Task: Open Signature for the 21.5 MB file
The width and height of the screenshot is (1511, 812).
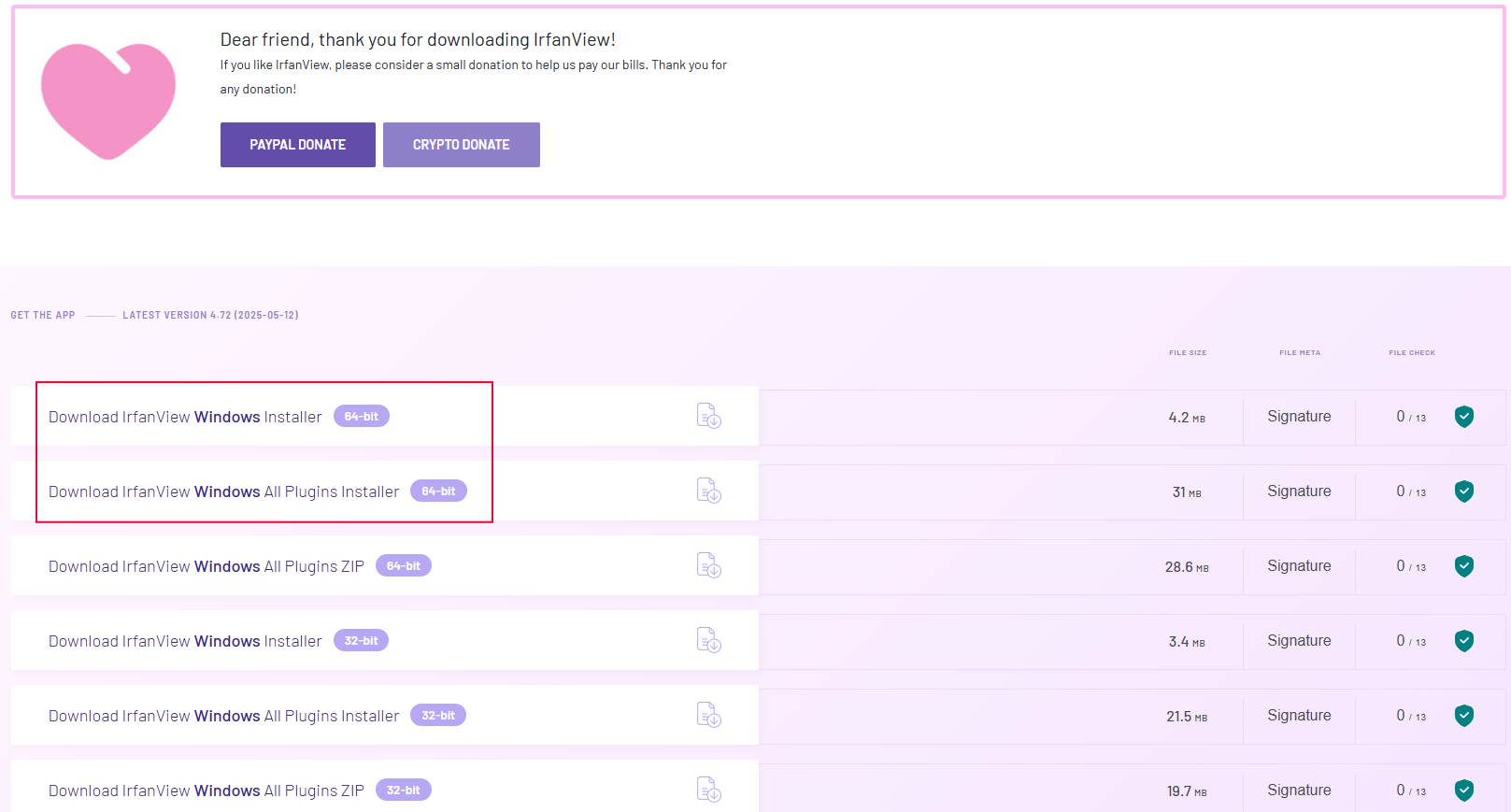Action: pyautogui.click(x=1299, y=716)
